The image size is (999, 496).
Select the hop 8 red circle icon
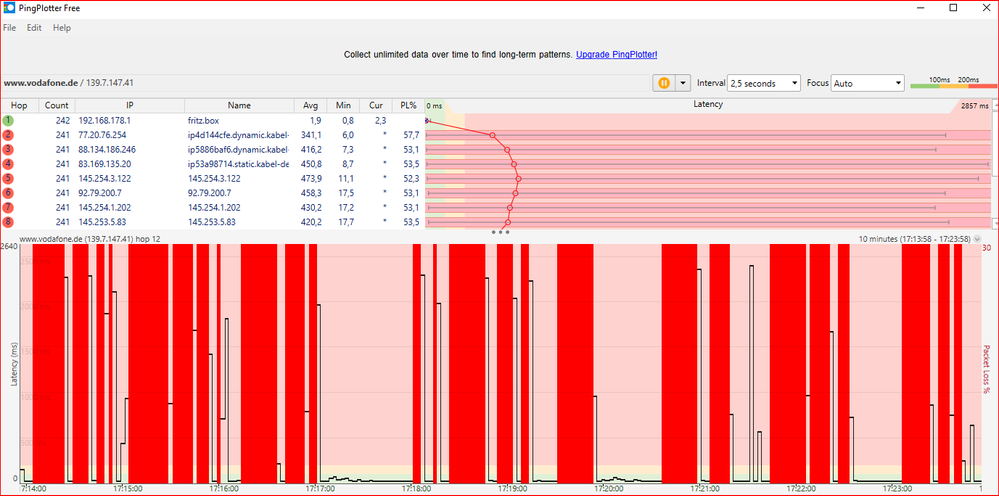pos(8,222)
